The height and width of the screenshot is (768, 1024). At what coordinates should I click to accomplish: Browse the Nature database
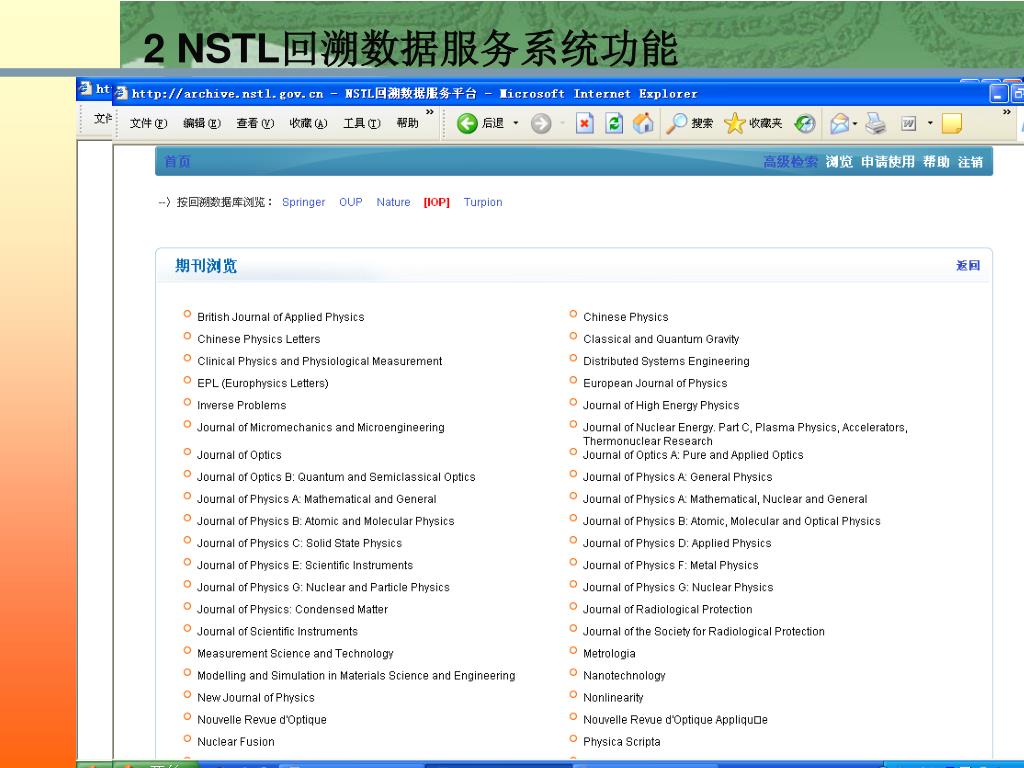coord(393,202)
